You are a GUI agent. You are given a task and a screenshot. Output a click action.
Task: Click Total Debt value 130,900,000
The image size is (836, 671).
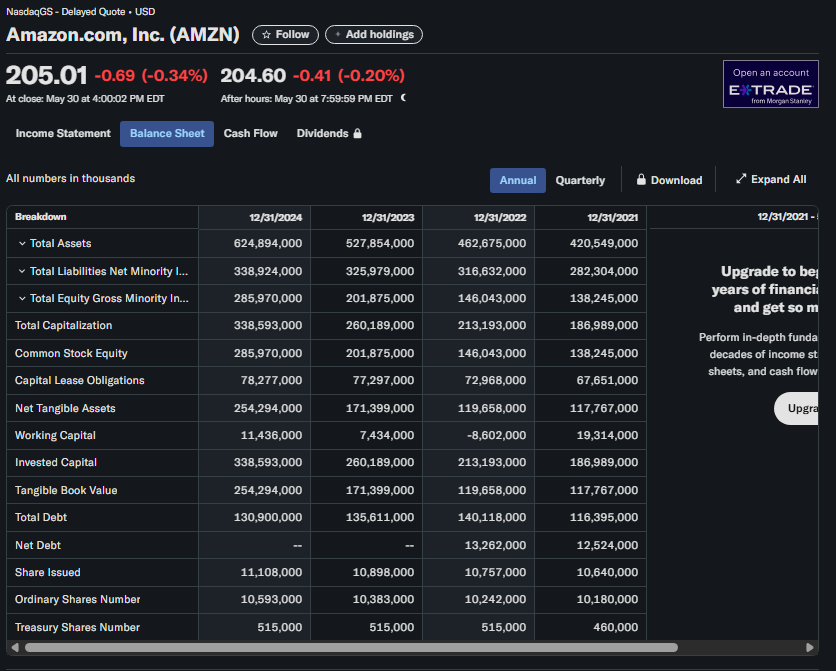coord(268,518)
